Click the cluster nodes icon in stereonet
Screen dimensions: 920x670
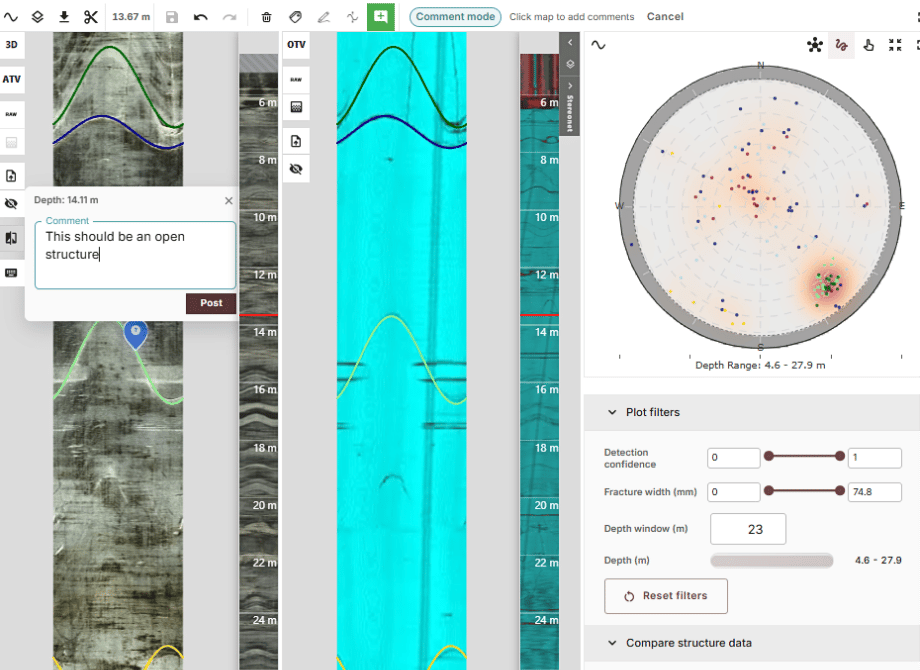[814, 45]
